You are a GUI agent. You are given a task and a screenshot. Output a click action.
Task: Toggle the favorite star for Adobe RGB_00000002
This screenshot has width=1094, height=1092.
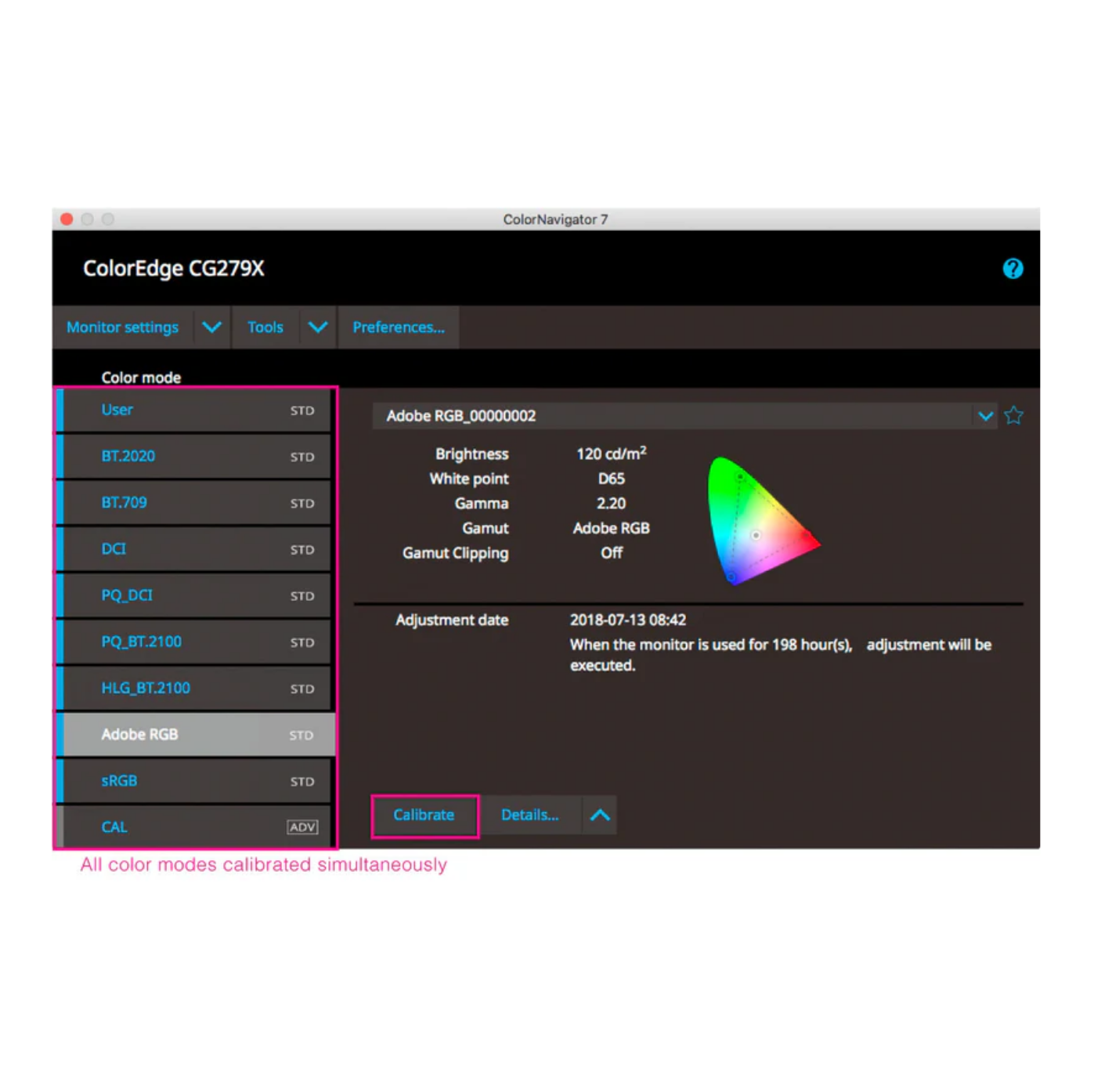tap(1013, 415)
